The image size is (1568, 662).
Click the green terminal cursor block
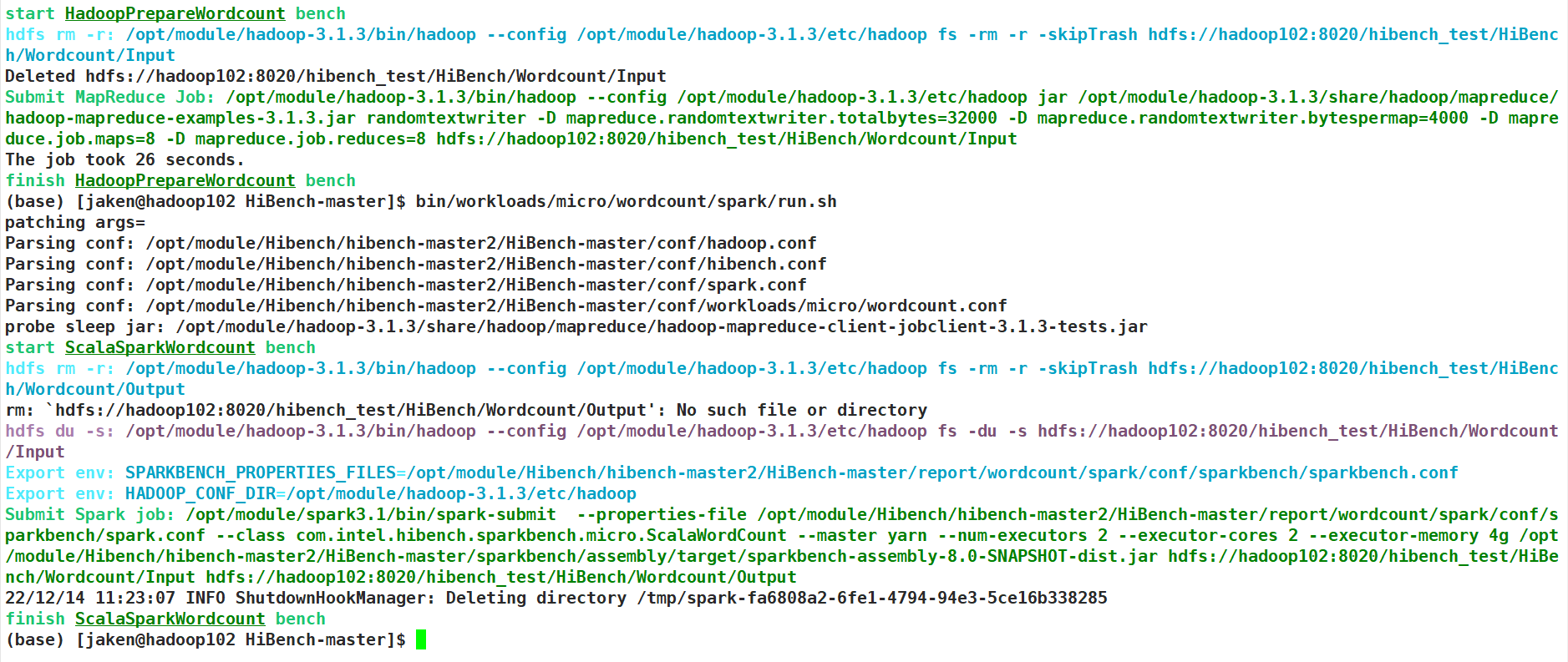[421, 639]
